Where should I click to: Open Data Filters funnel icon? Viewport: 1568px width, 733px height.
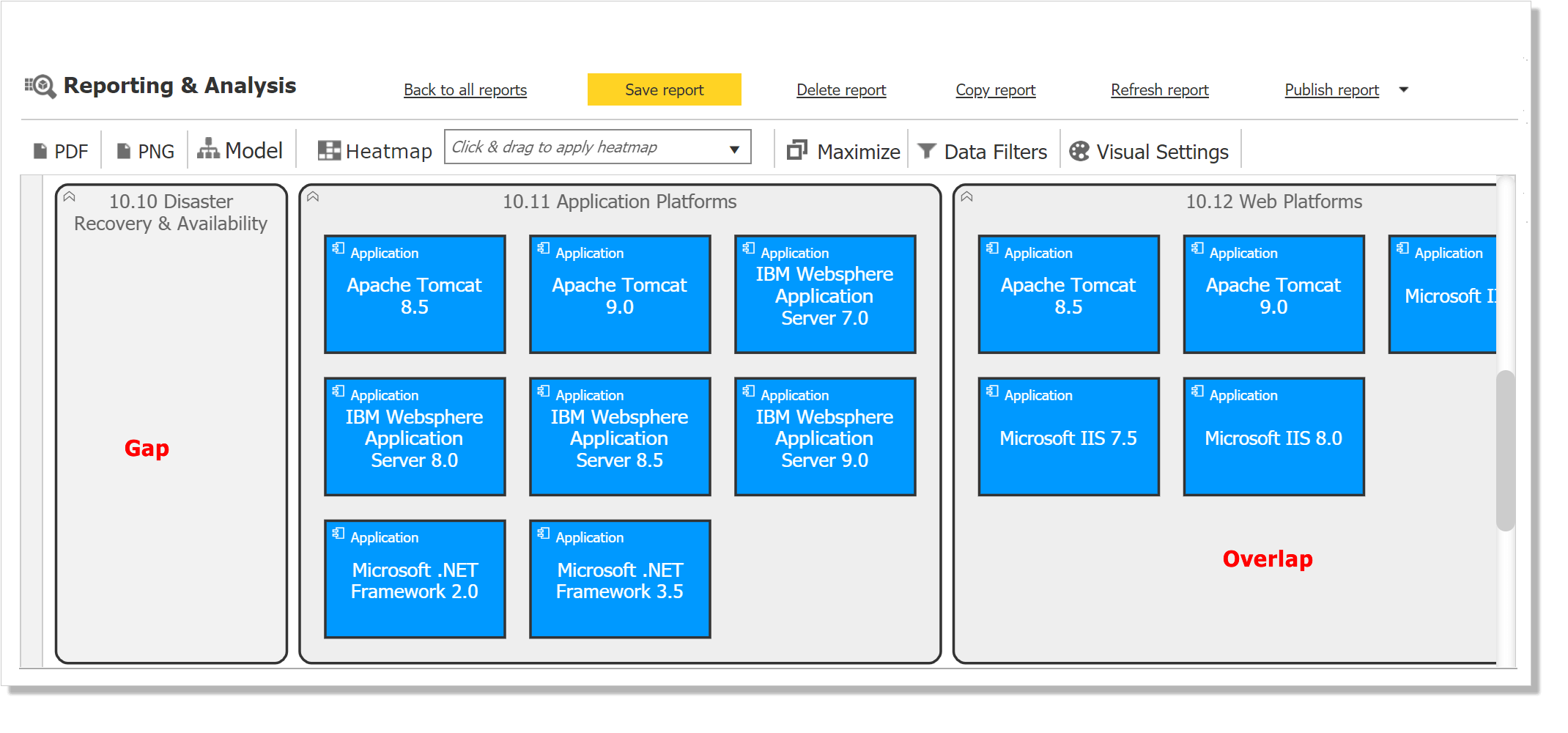[927, 151]
